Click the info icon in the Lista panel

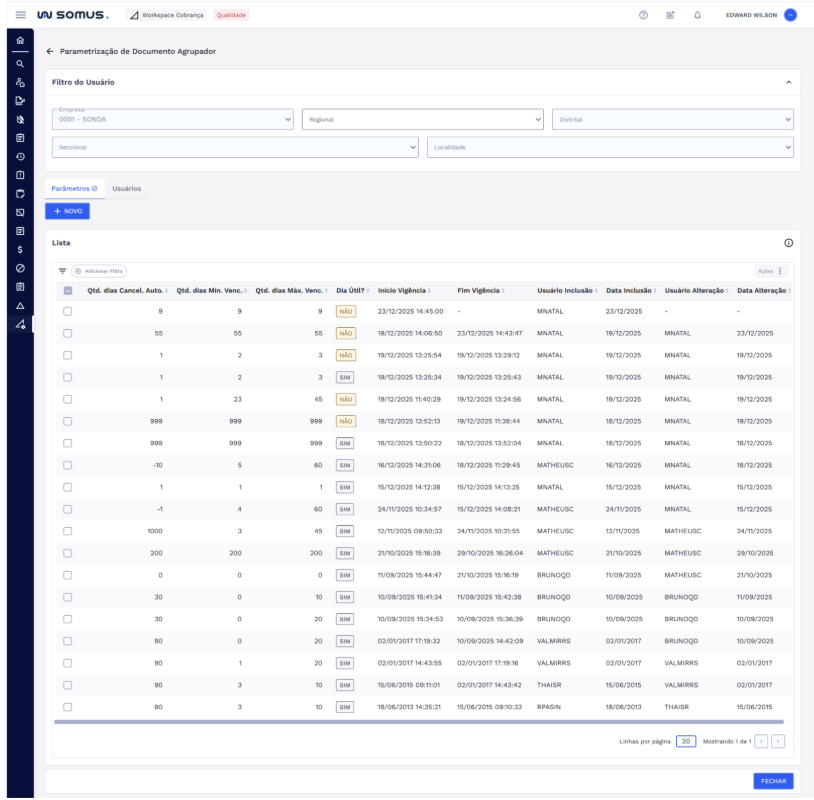pyautogui.click(x=788, y=243)
